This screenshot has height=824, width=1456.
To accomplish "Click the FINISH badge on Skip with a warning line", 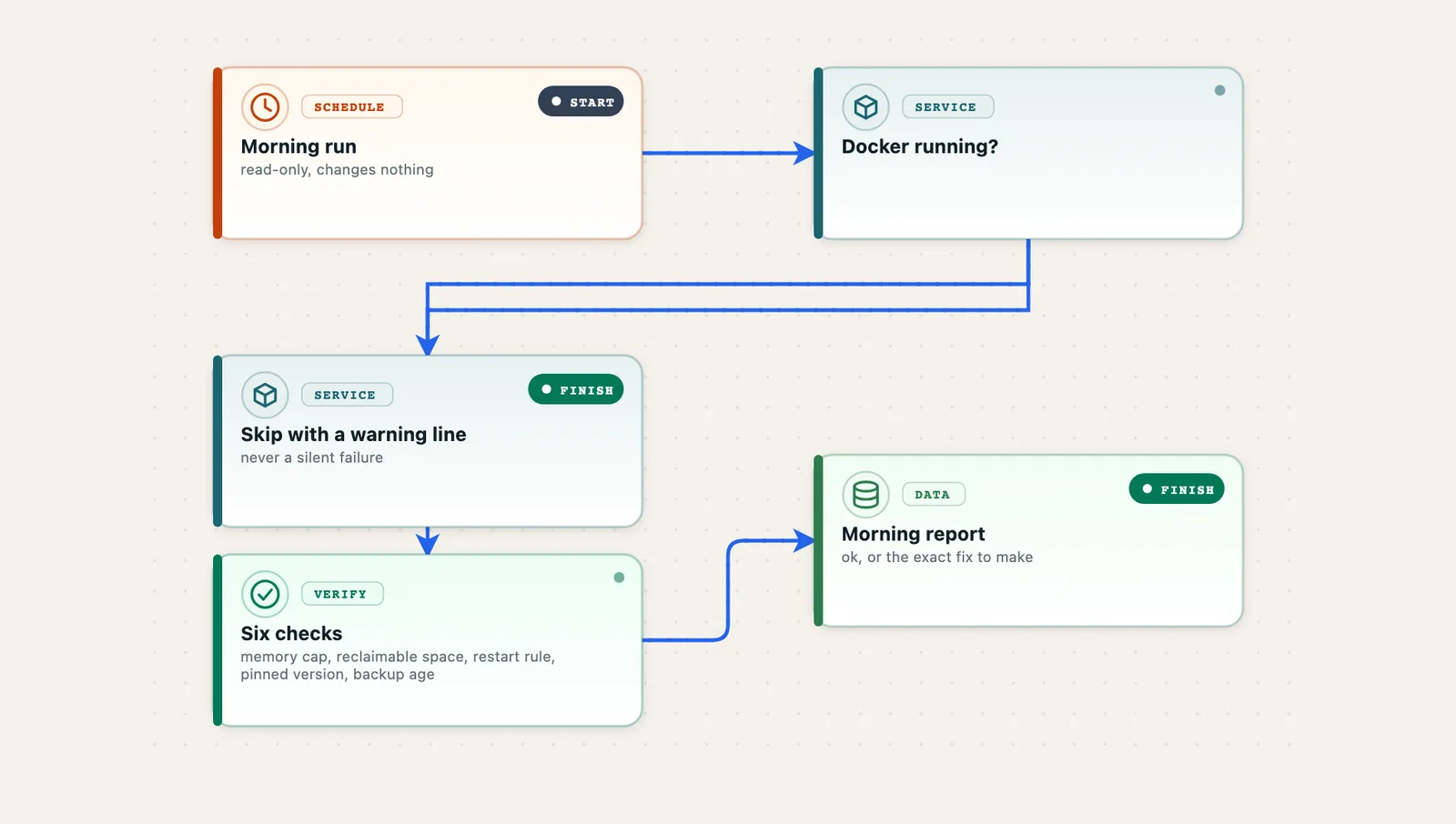I will [576, 389].
